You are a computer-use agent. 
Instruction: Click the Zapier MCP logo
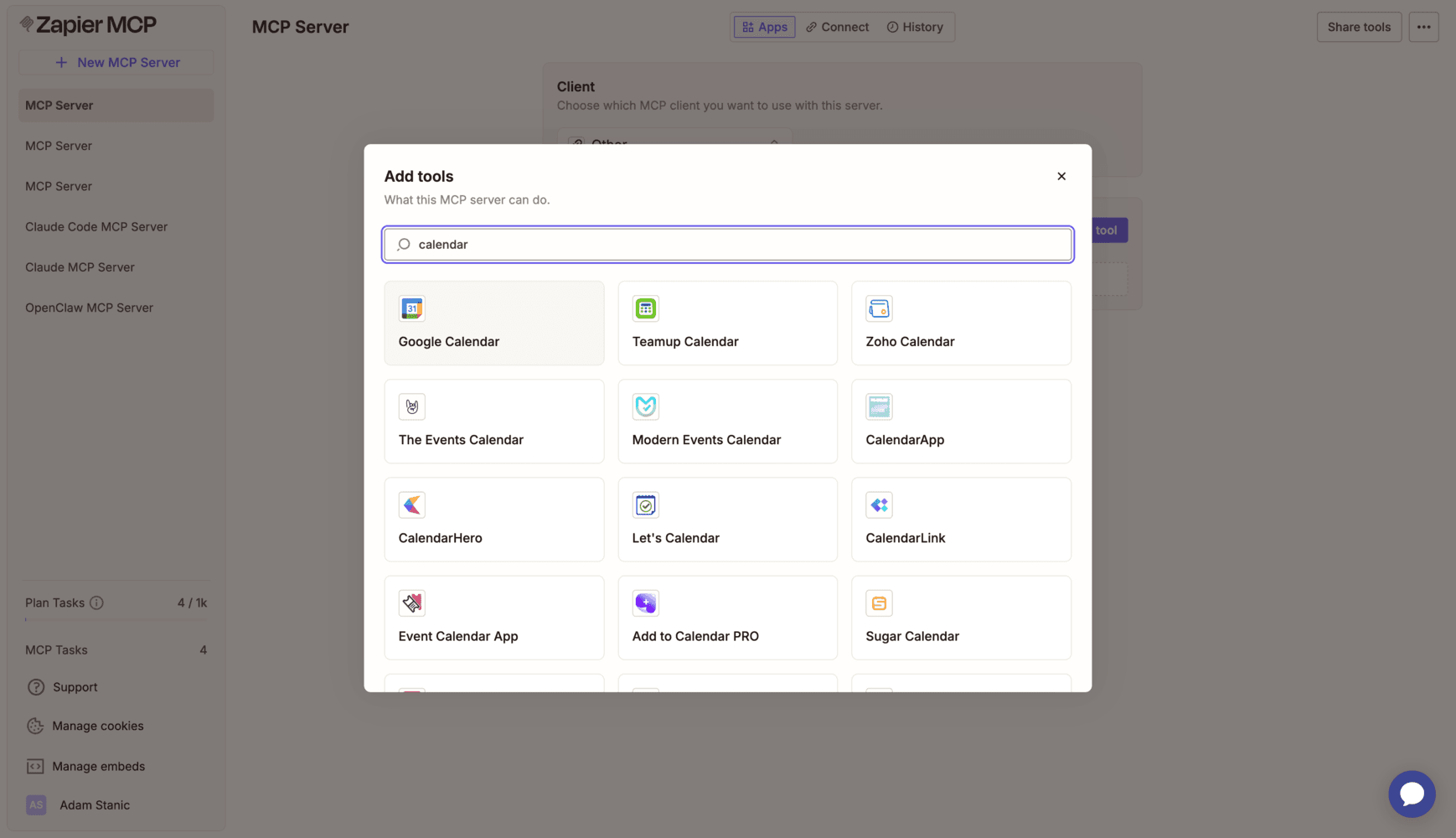click(88, 25)
